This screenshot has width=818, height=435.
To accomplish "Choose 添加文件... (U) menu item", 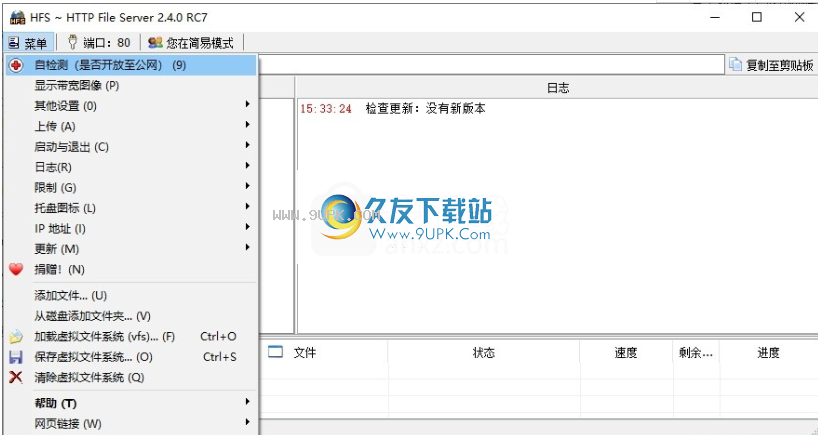I will [131, 296].
